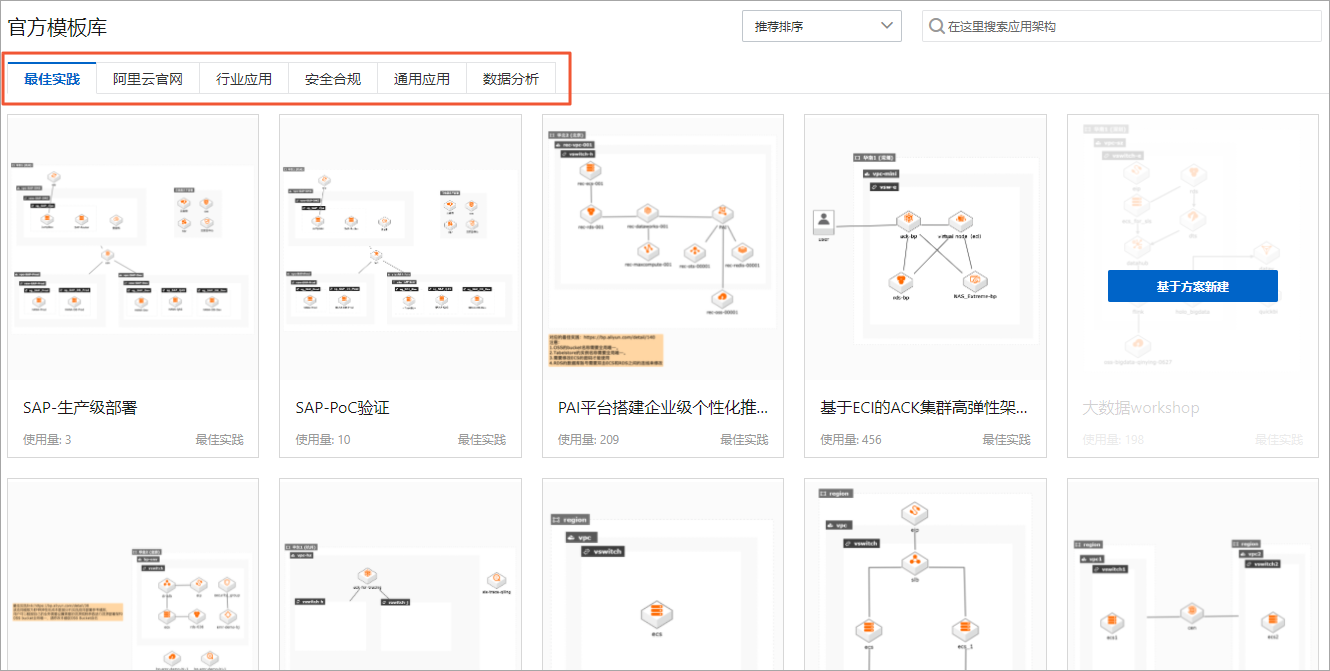Open the SAP-PoC验证 template title
1330x671 pixels.
point(342,407)
